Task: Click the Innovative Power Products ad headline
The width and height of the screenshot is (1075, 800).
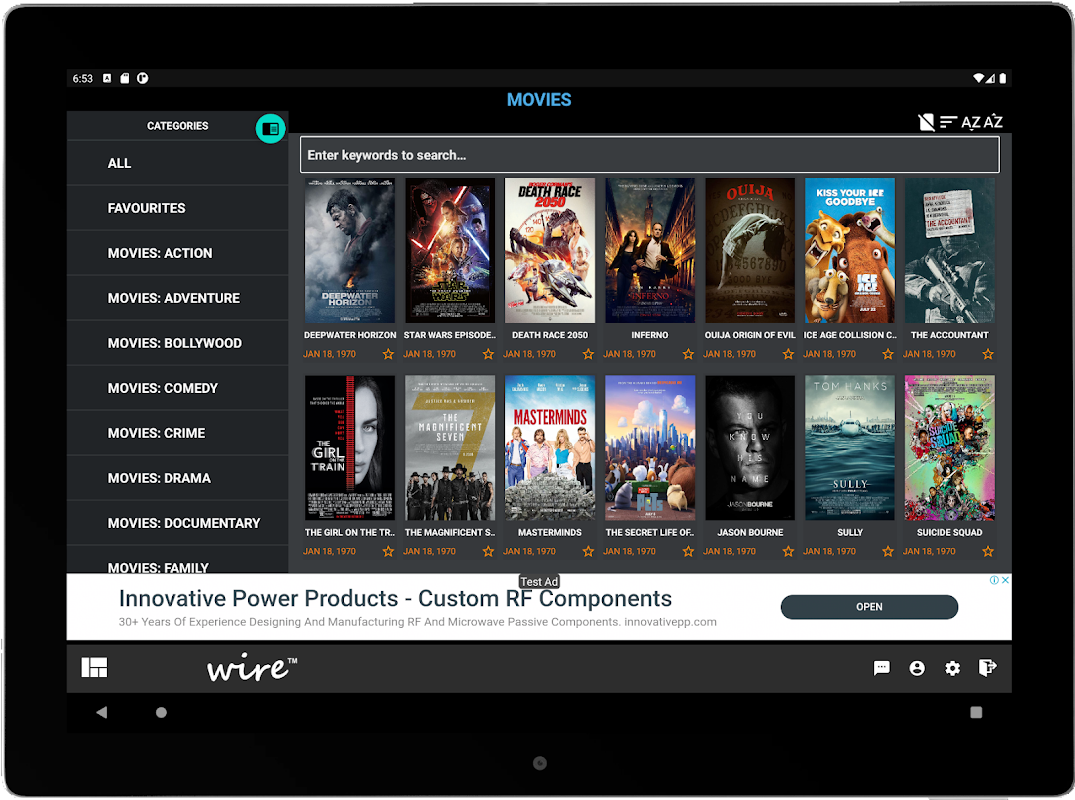Action: click(x=395, y=599)
